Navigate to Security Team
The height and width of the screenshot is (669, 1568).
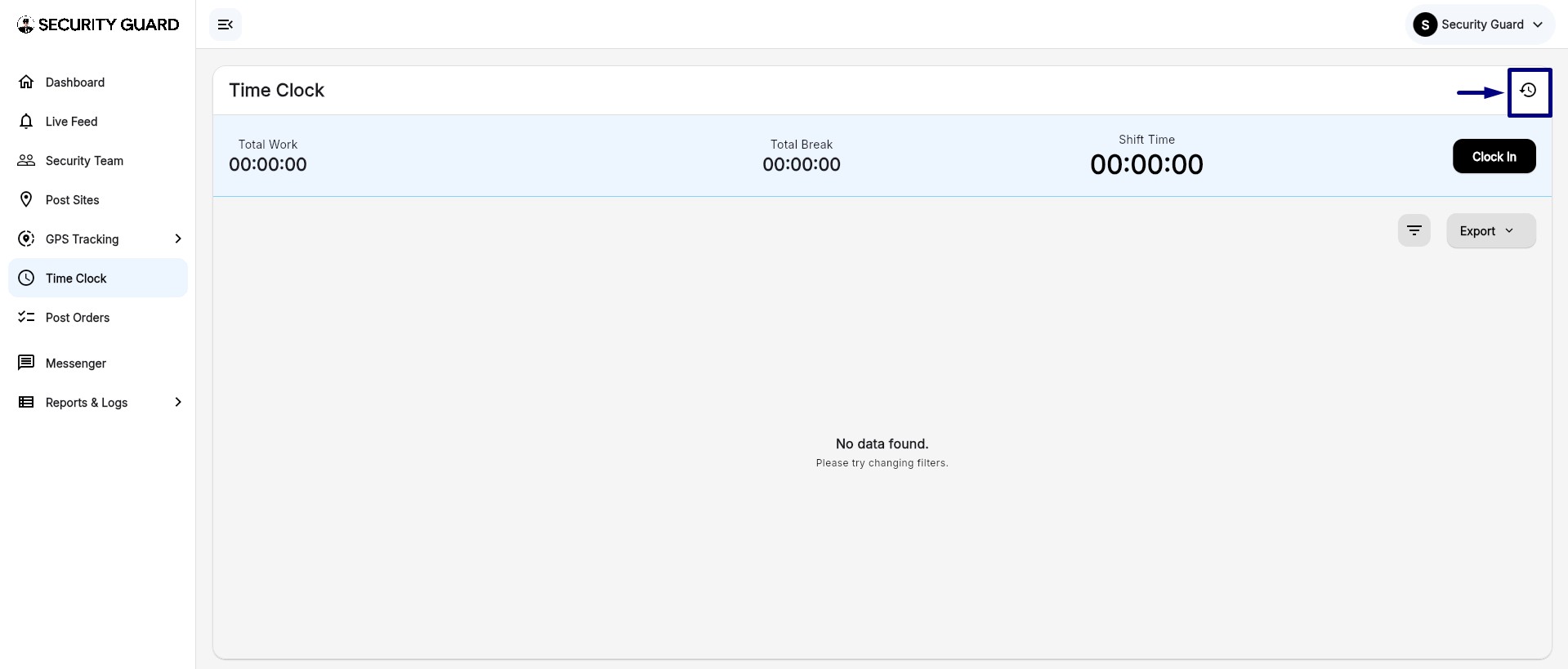(98, 160)
